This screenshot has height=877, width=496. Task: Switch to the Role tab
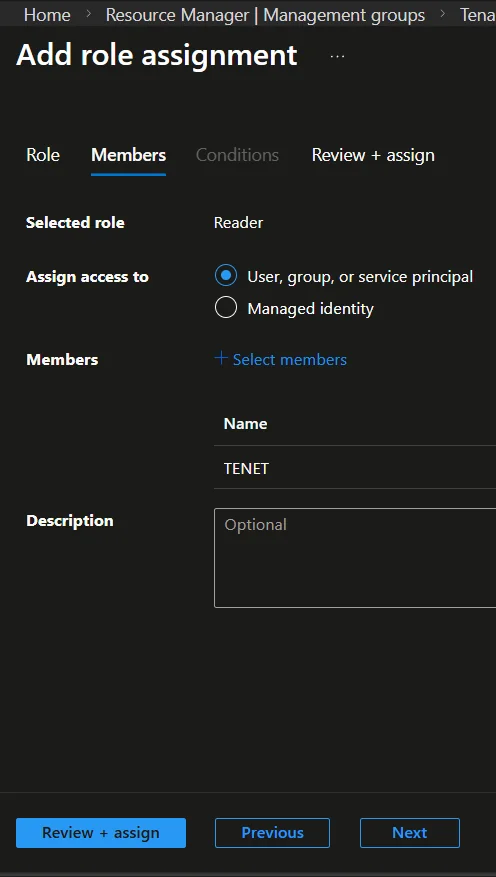pos(43,155)
